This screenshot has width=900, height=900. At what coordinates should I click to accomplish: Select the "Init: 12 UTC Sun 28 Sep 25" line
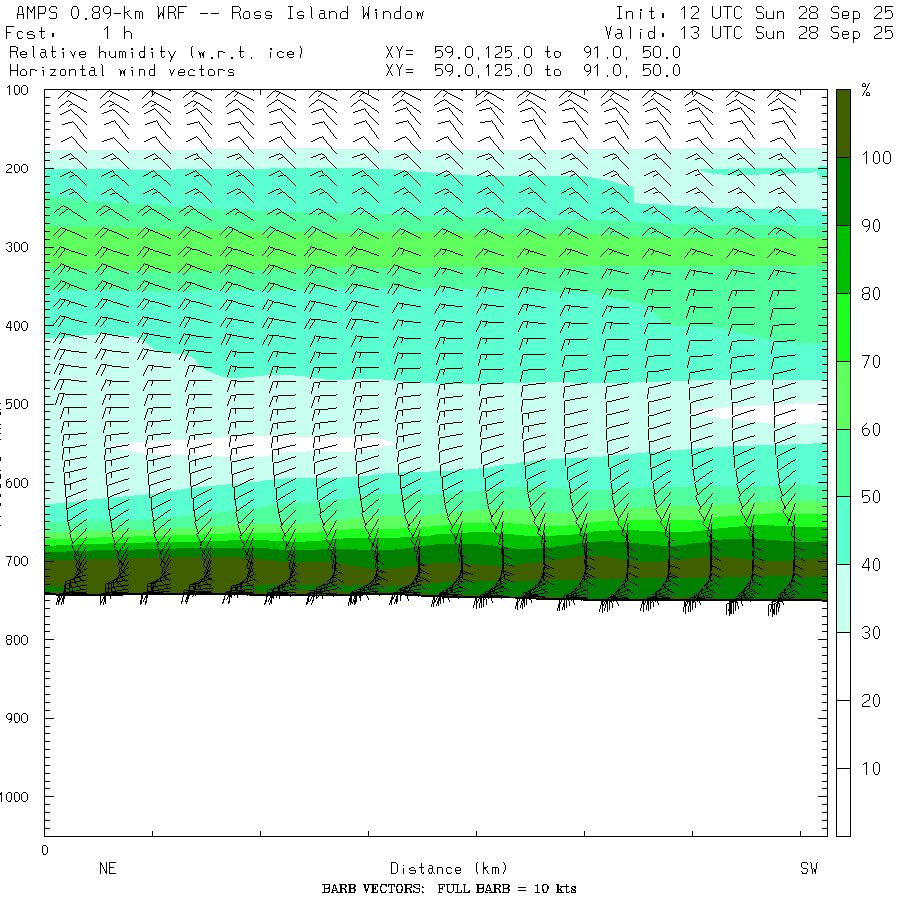[x=754, y=13]
